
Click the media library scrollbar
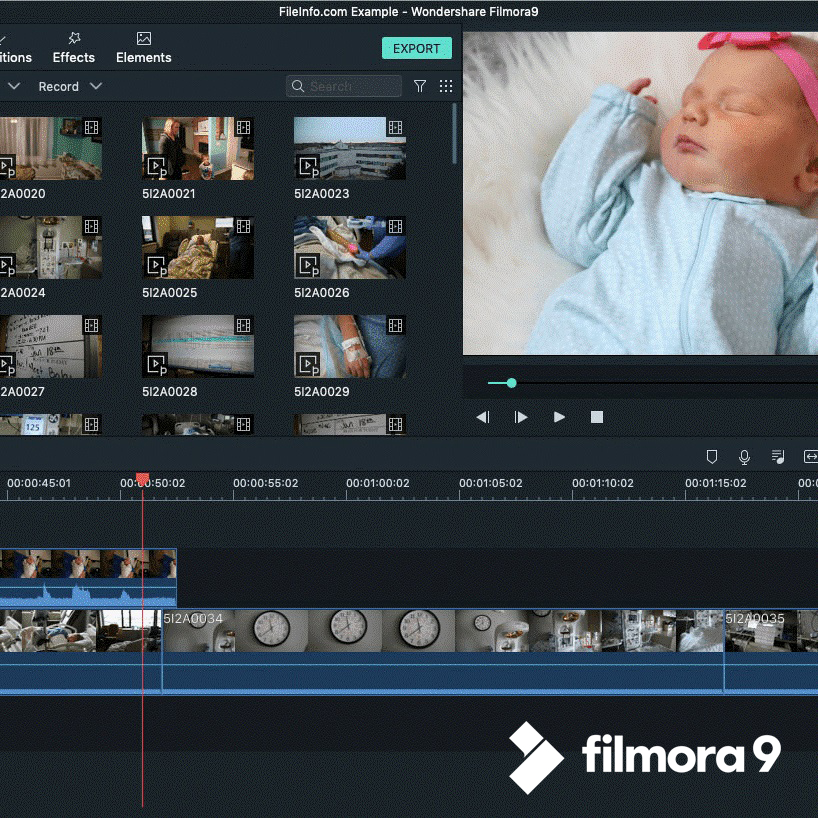pos(455,134)
